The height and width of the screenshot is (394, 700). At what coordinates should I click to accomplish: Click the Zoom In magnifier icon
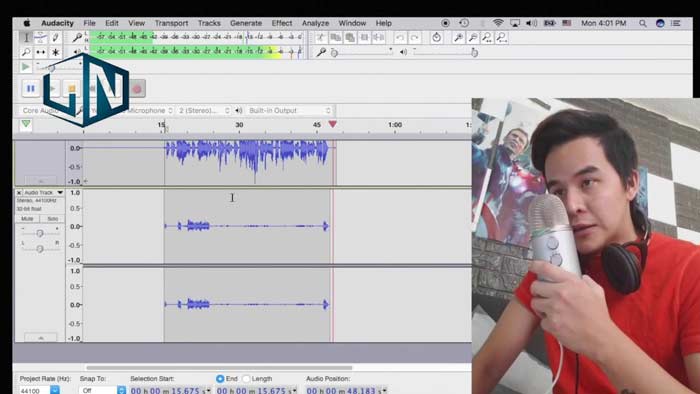click(x=458, y=38)
